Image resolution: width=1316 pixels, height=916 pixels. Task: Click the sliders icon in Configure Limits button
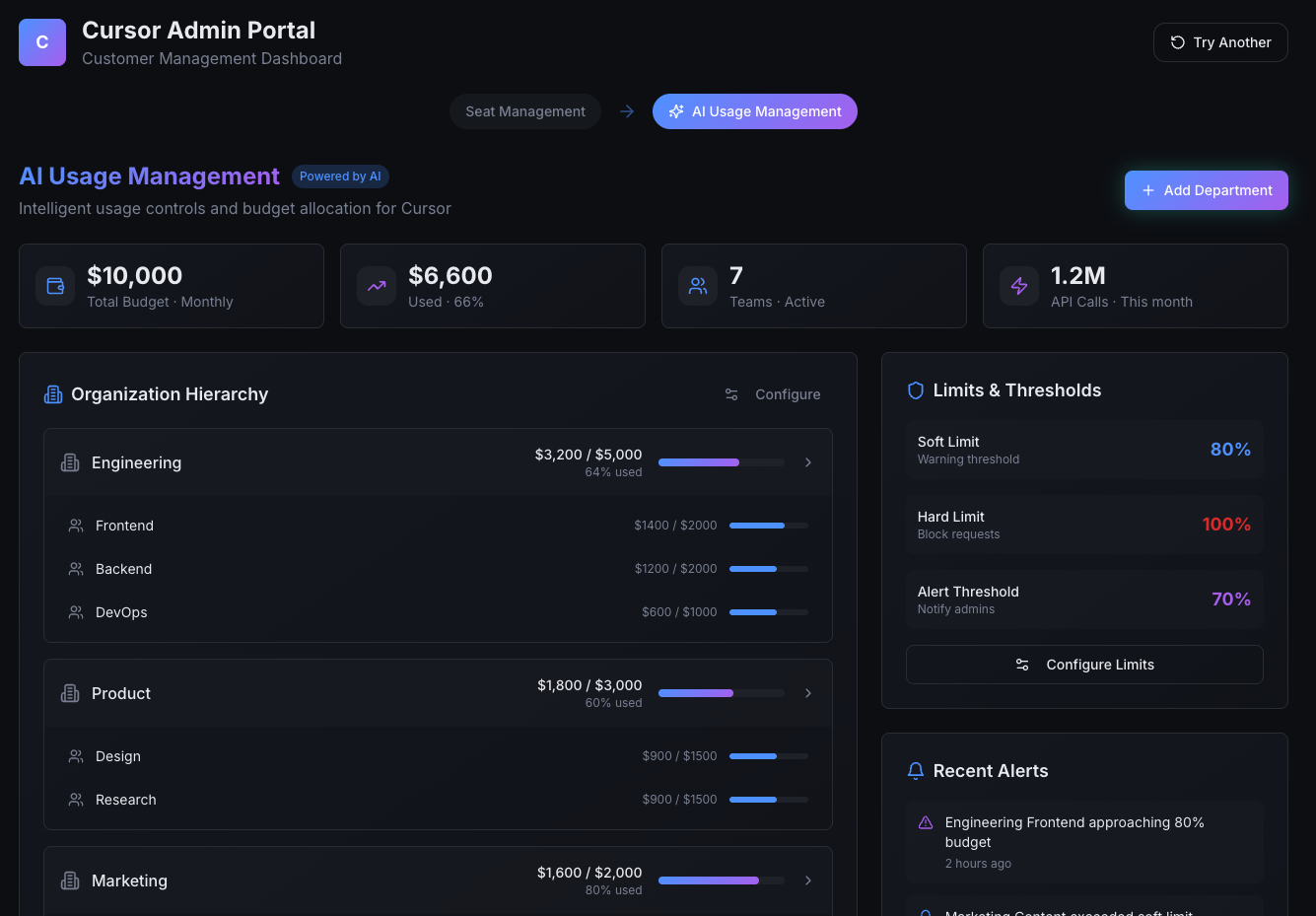[1022, 665]
